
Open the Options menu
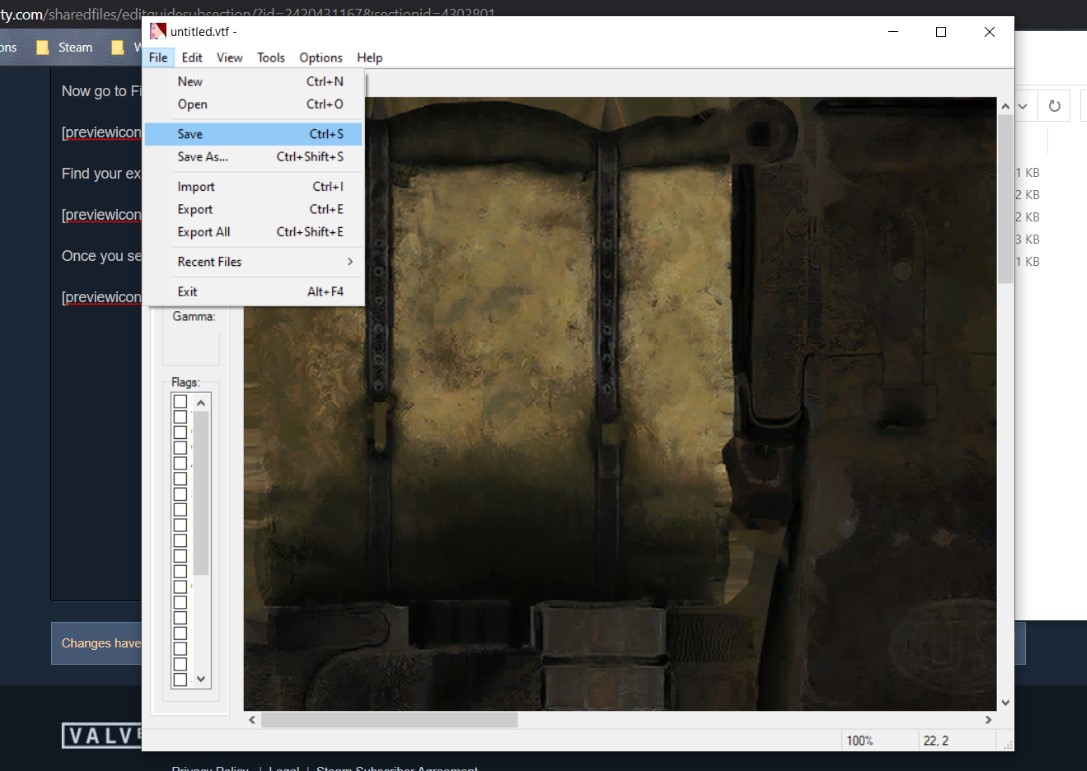pos(321,58)
